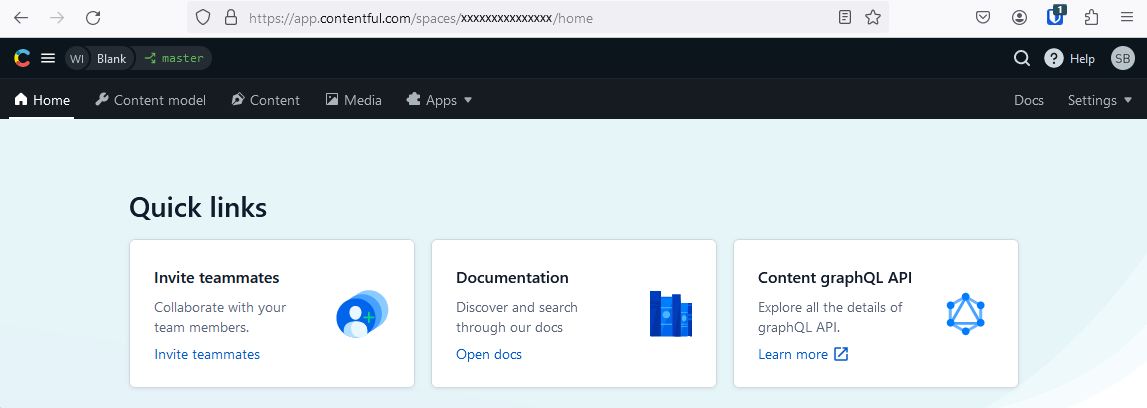Click the graphQL logo illustration
1147x408 pixels.
(x=966, y=314)
